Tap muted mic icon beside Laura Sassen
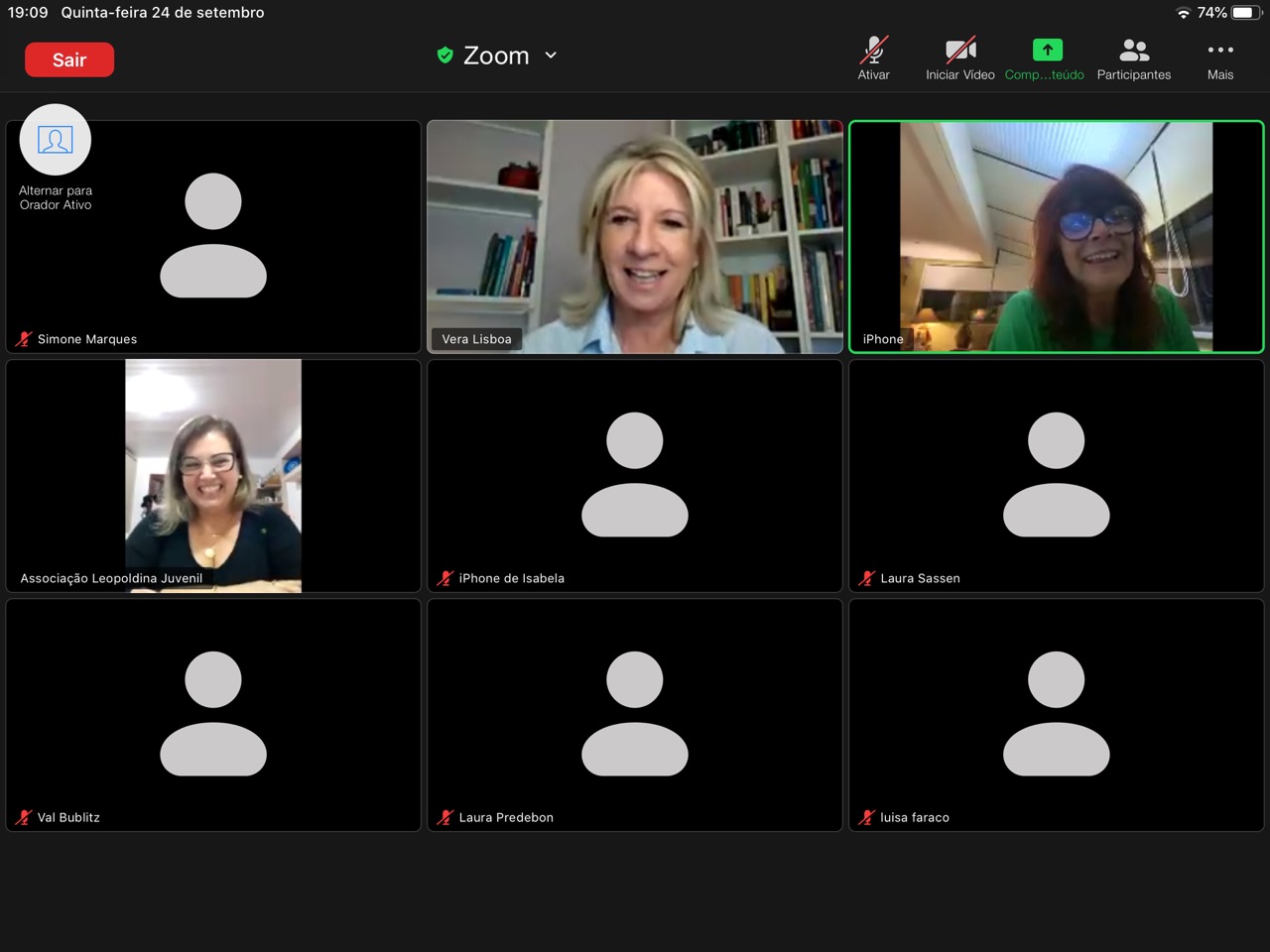 [x=867, y=578]
